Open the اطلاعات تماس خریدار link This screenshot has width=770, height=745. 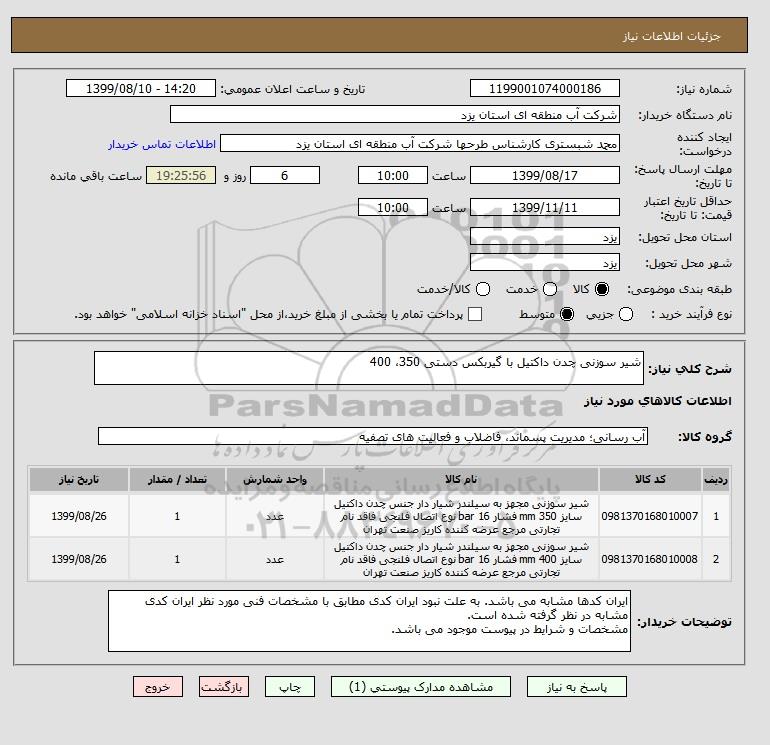click(x=162, y=144)
